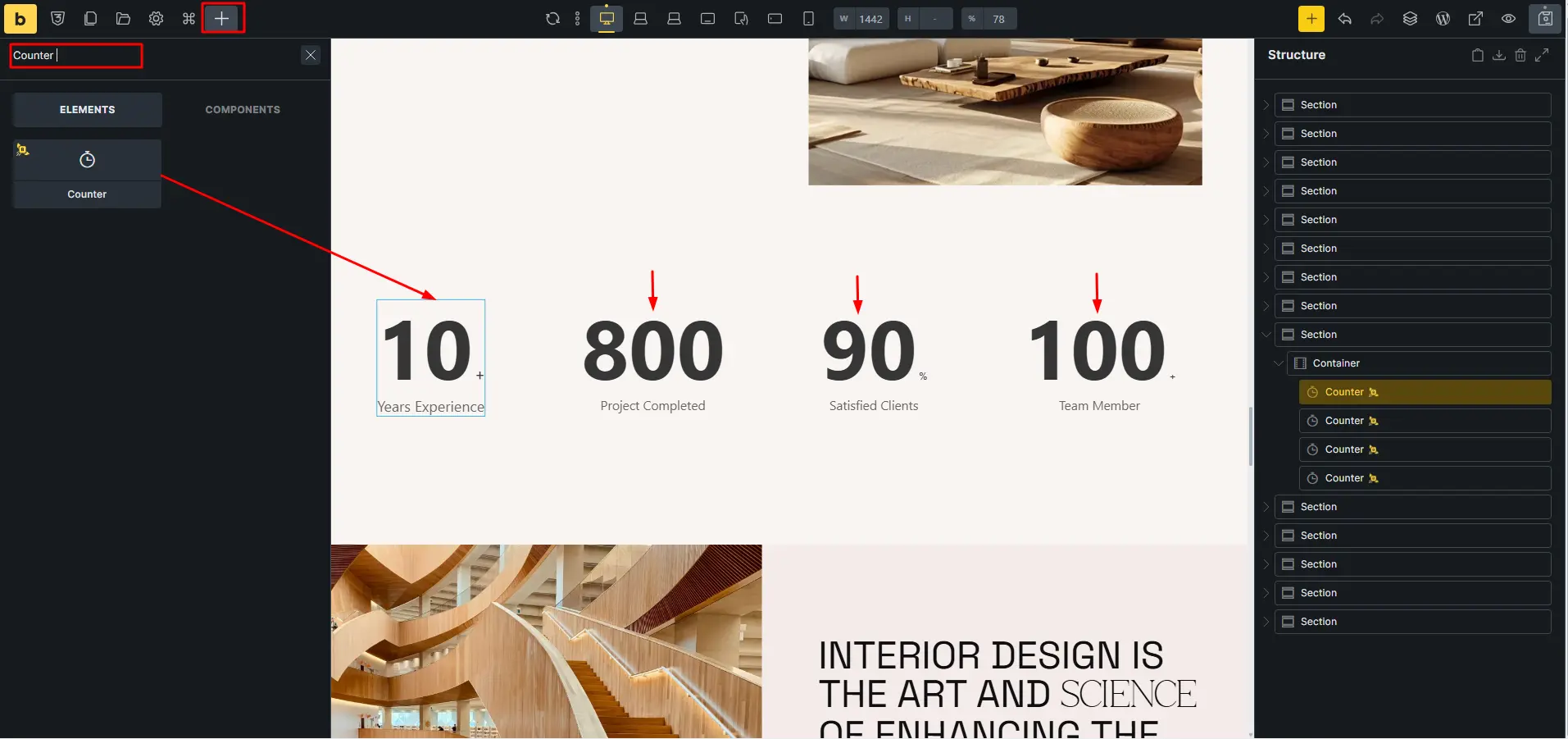Screen dimensions: 1568x739
Task: Delete via Structure trash icon
Action: click(x=1520, y=55)
